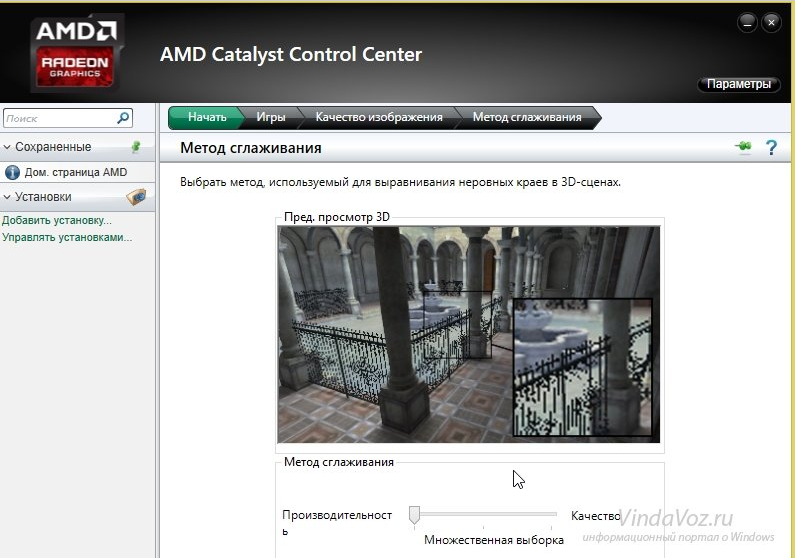Click the Добавить установку... link

click(57, 220)
